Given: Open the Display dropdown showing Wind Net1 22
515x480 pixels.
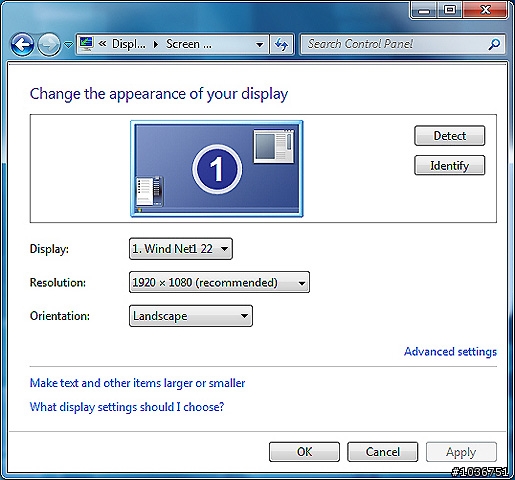Looking at the screenshot, I should (x=181, y=249).
